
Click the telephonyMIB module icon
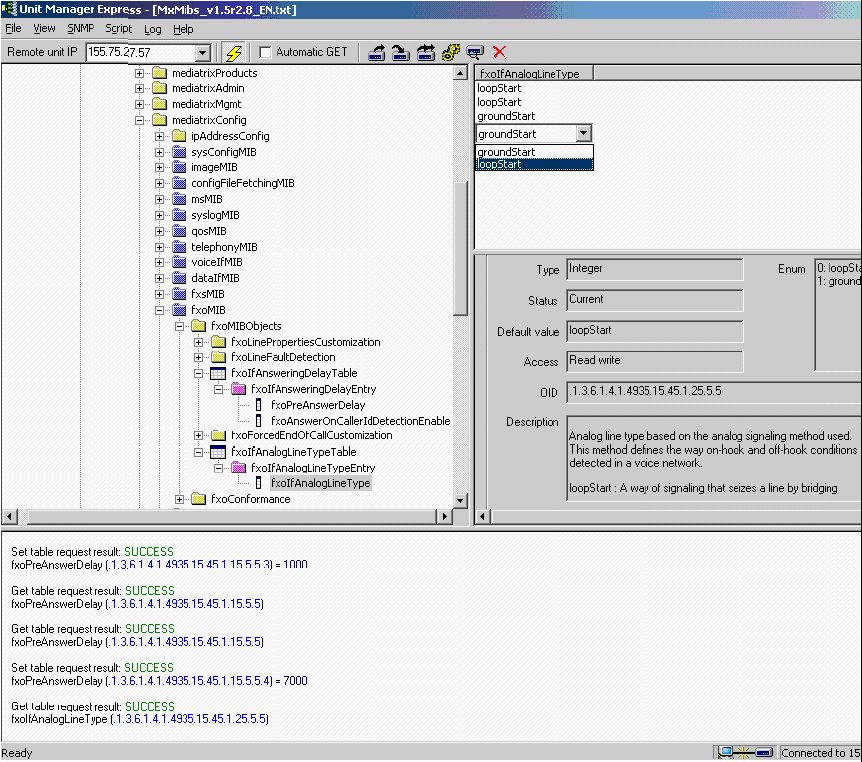click(179, 247)
